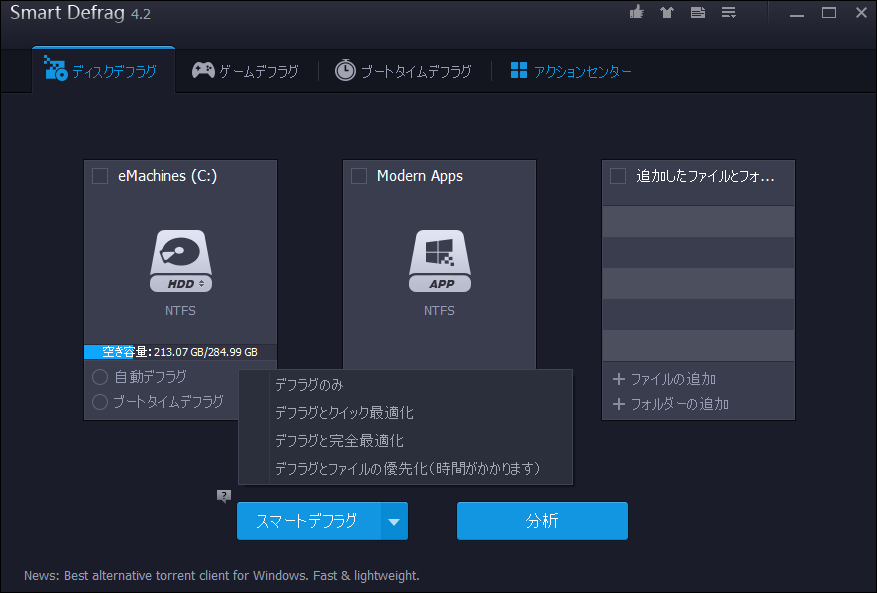Click the スマートデフラグ button
Viewport: 877px width, 593px height.
pyautogui.click(x=309, y=521)
